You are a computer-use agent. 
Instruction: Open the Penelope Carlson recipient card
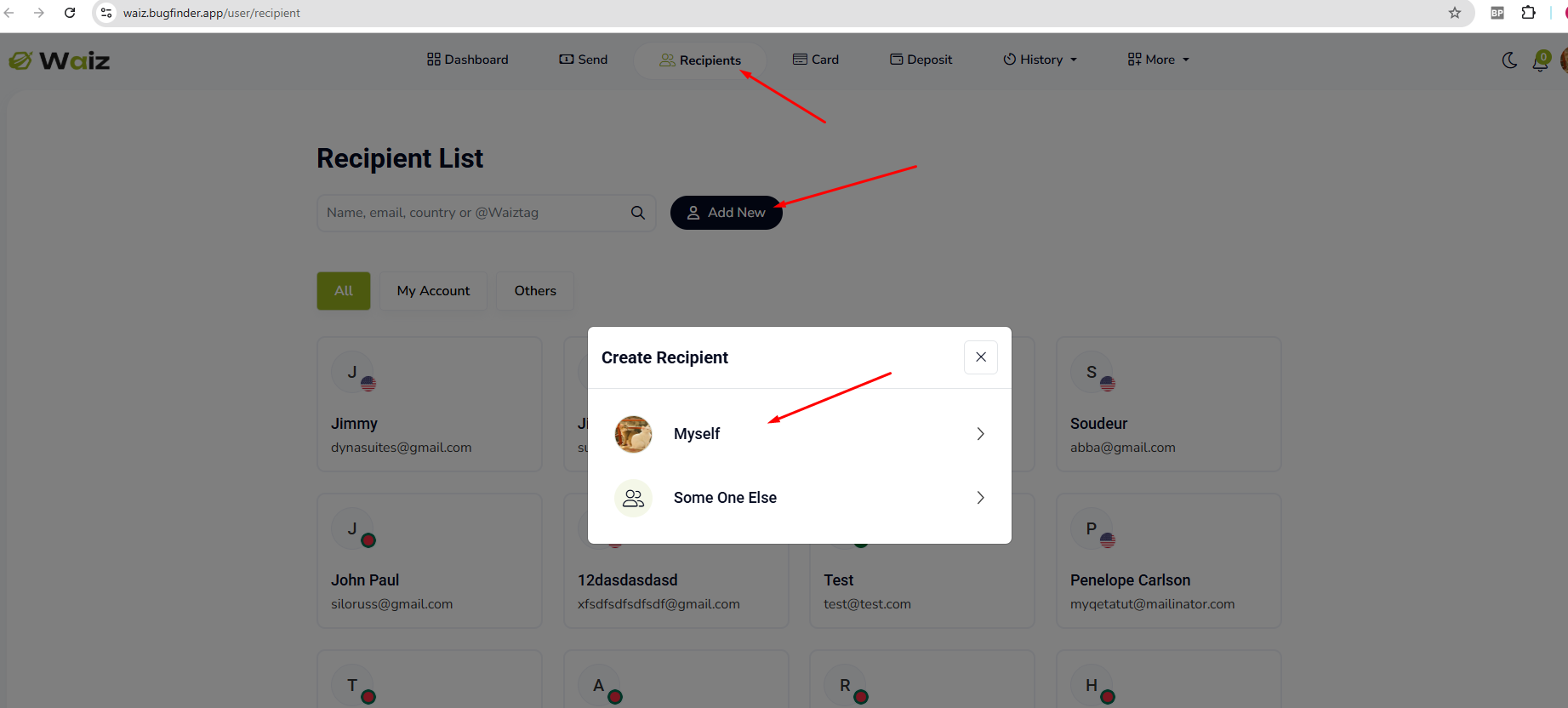coord(1169,561)
